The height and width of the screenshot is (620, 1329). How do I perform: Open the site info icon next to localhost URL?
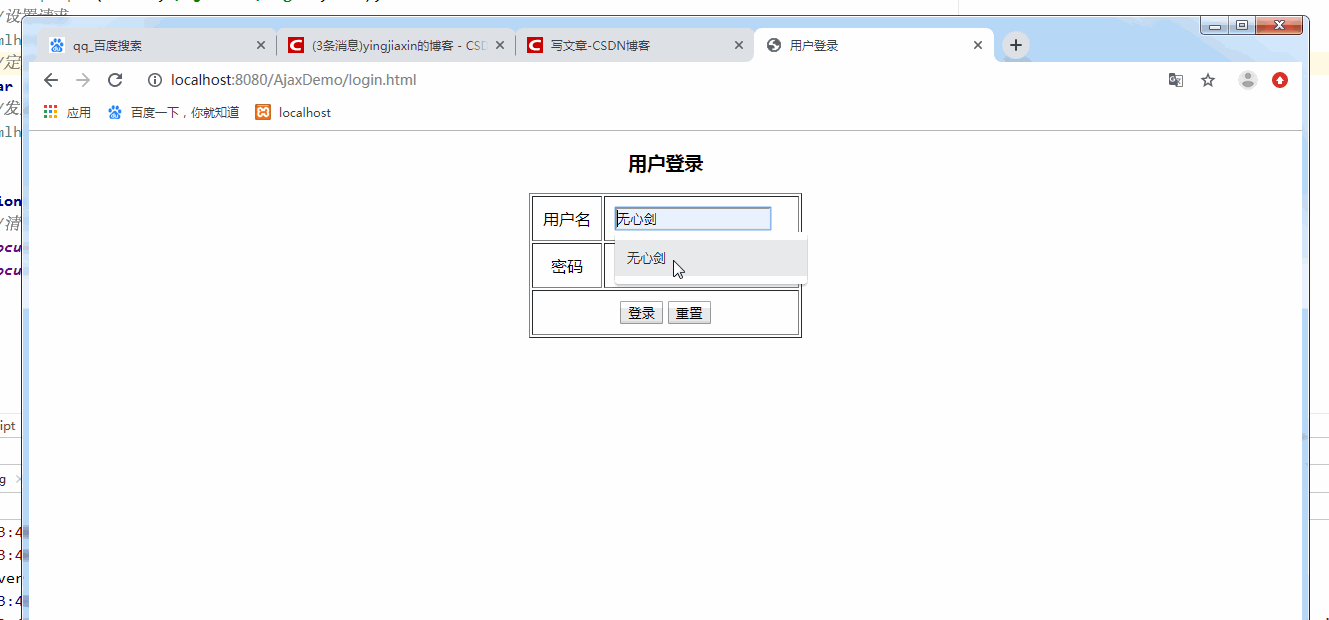[x=154, y=80]
